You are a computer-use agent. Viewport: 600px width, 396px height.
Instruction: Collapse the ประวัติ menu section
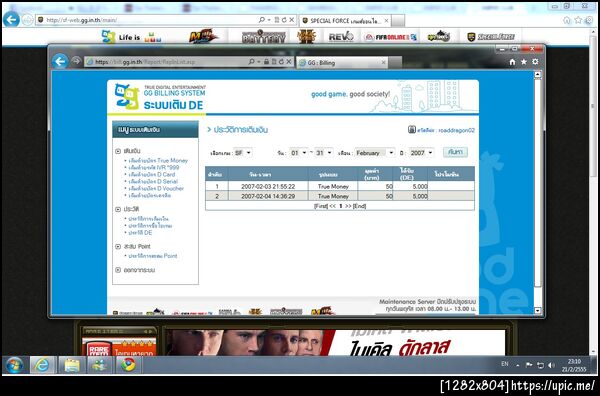point(118,209)
